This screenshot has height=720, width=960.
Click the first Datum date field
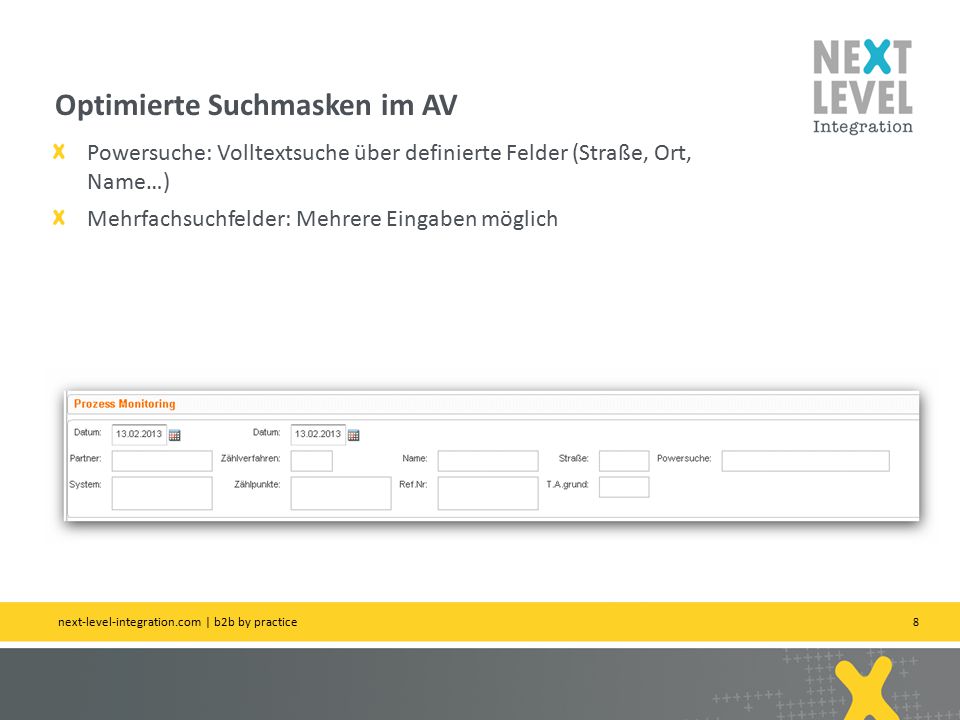click(x=139, y=434)
